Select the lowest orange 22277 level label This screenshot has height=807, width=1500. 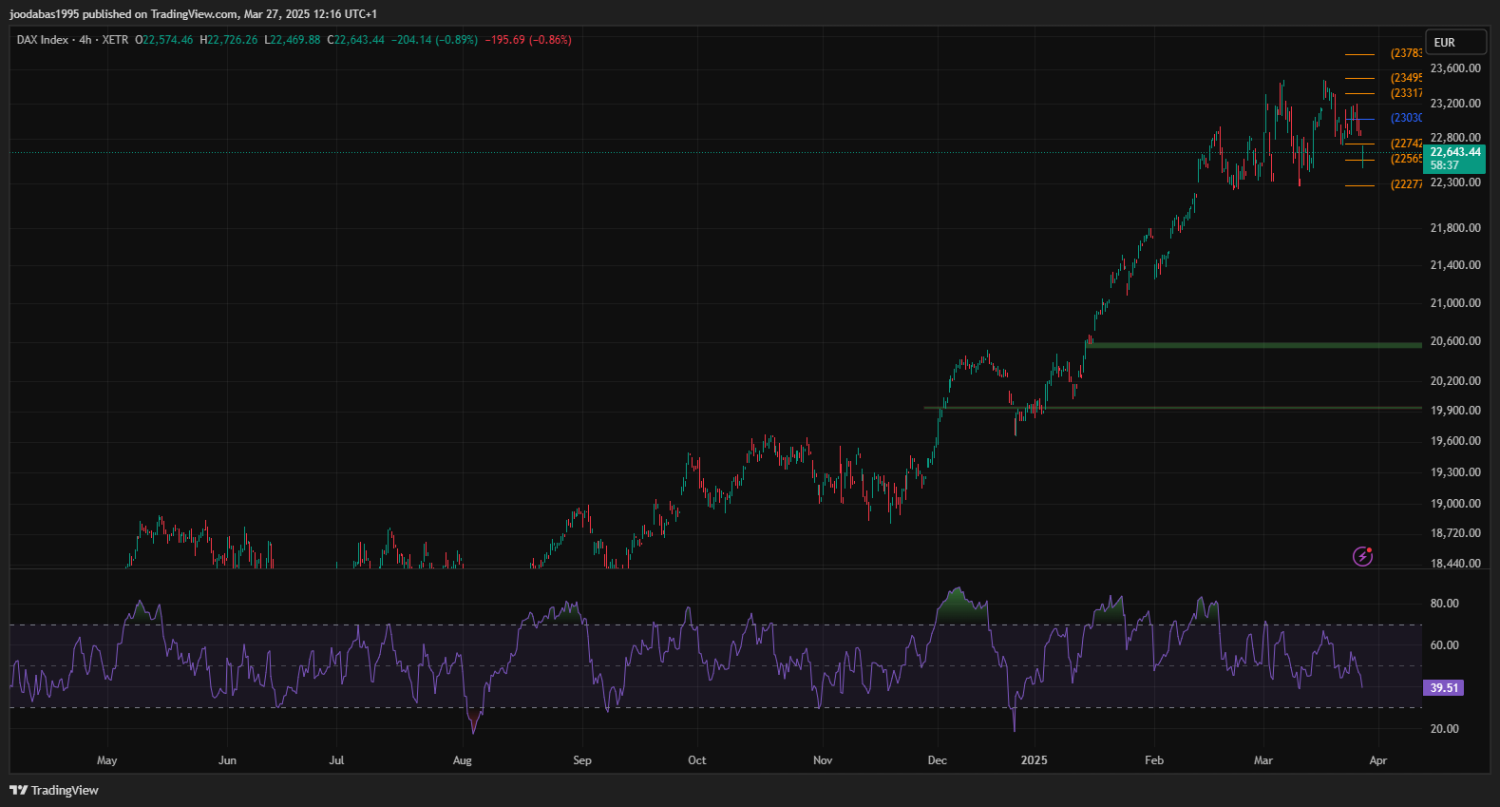[x=1405, y=185]
